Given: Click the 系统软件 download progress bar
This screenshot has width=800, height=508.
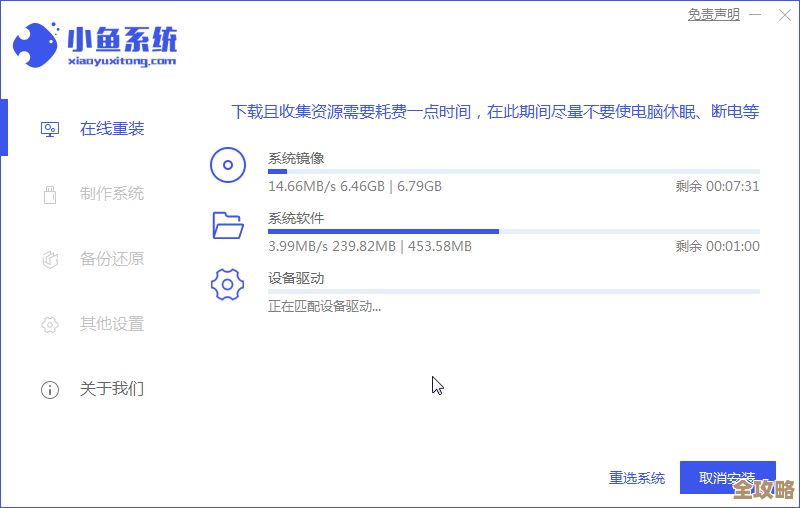Looking at the screenshot, I should (x=514, y=232).
